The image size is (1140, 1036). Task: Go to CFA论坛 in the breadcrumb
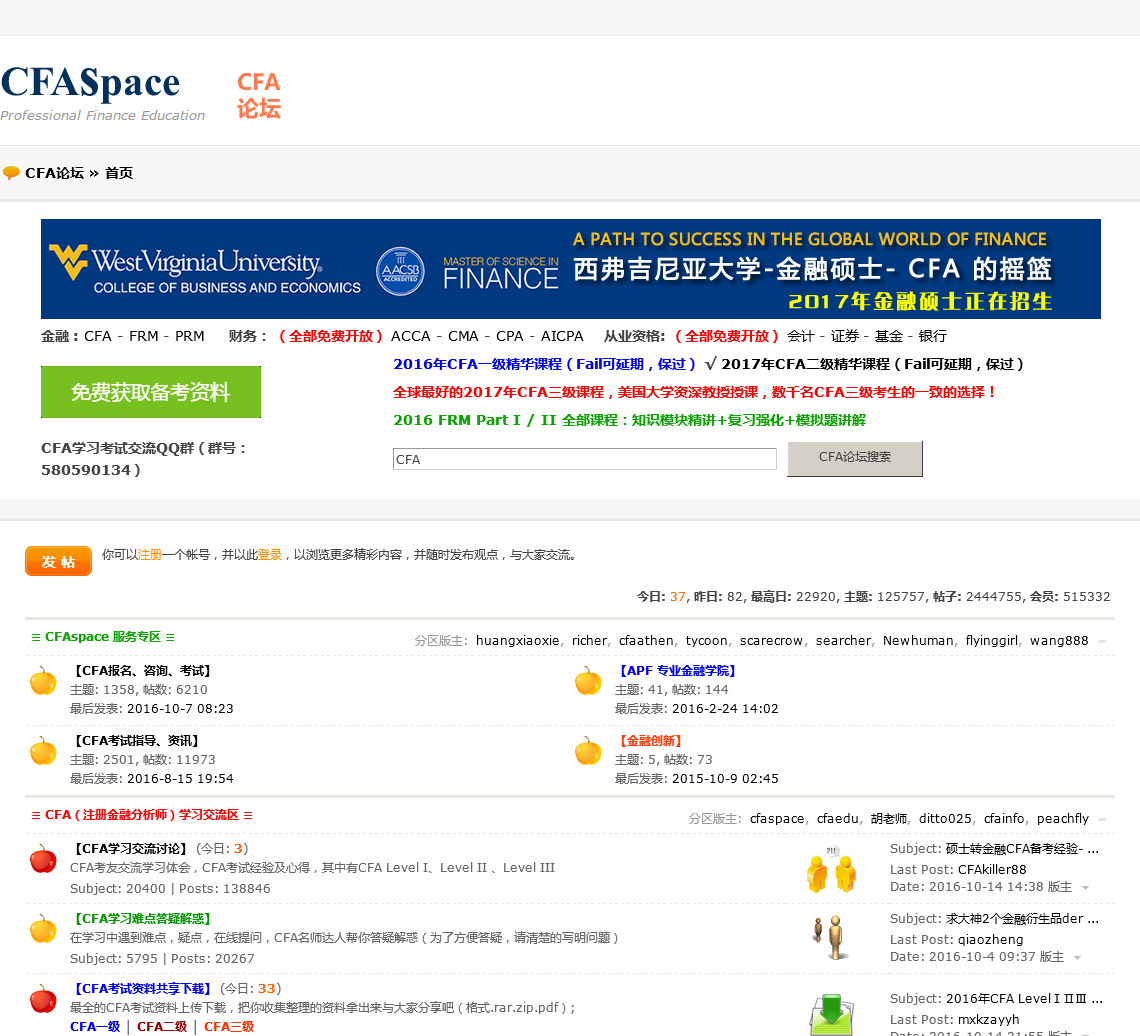(x=55, y=173)
